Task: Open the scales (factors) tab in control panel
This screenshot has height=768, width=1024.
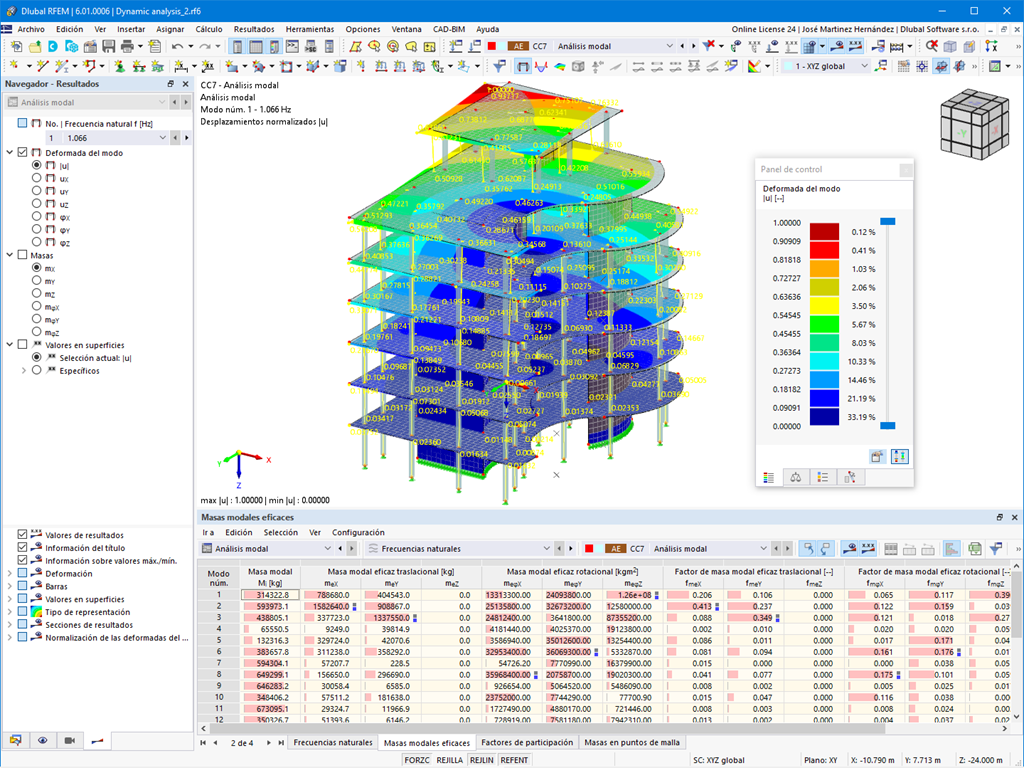Action: click(795, 477)
